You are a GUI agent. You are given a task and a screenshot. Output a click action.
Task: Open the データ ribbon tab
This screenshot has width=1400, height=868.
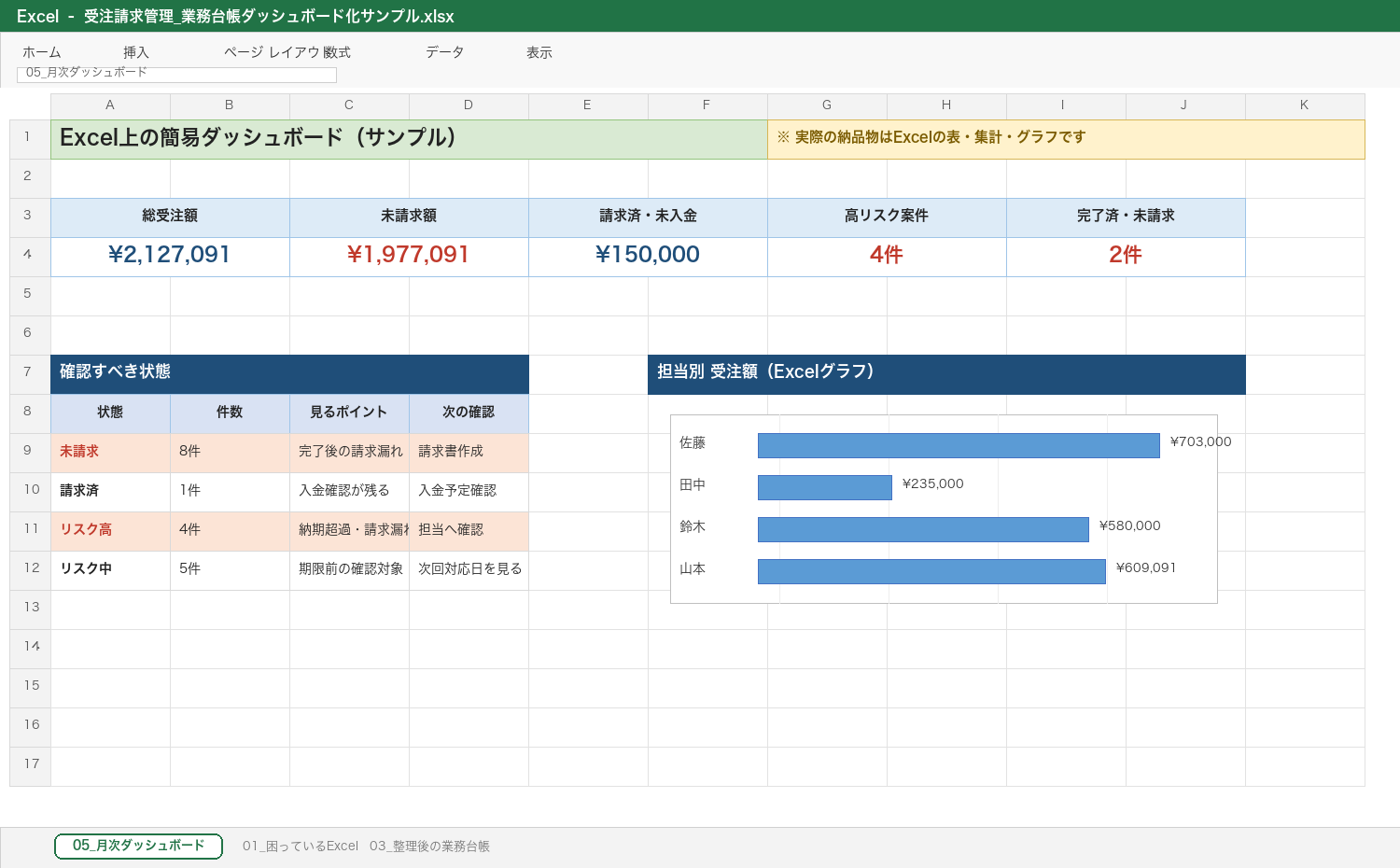click(445, 52)
